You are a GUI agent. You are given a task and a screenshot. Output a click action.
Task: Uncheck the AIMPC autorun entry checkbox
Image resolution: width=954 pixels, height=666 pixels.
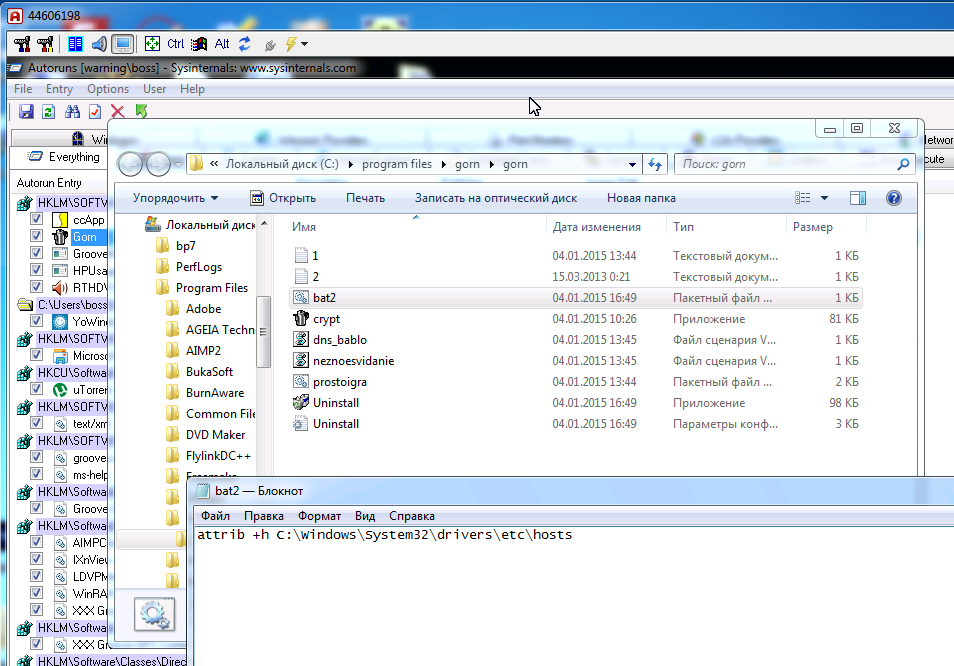pyautogui.click(x=36, y=542)
